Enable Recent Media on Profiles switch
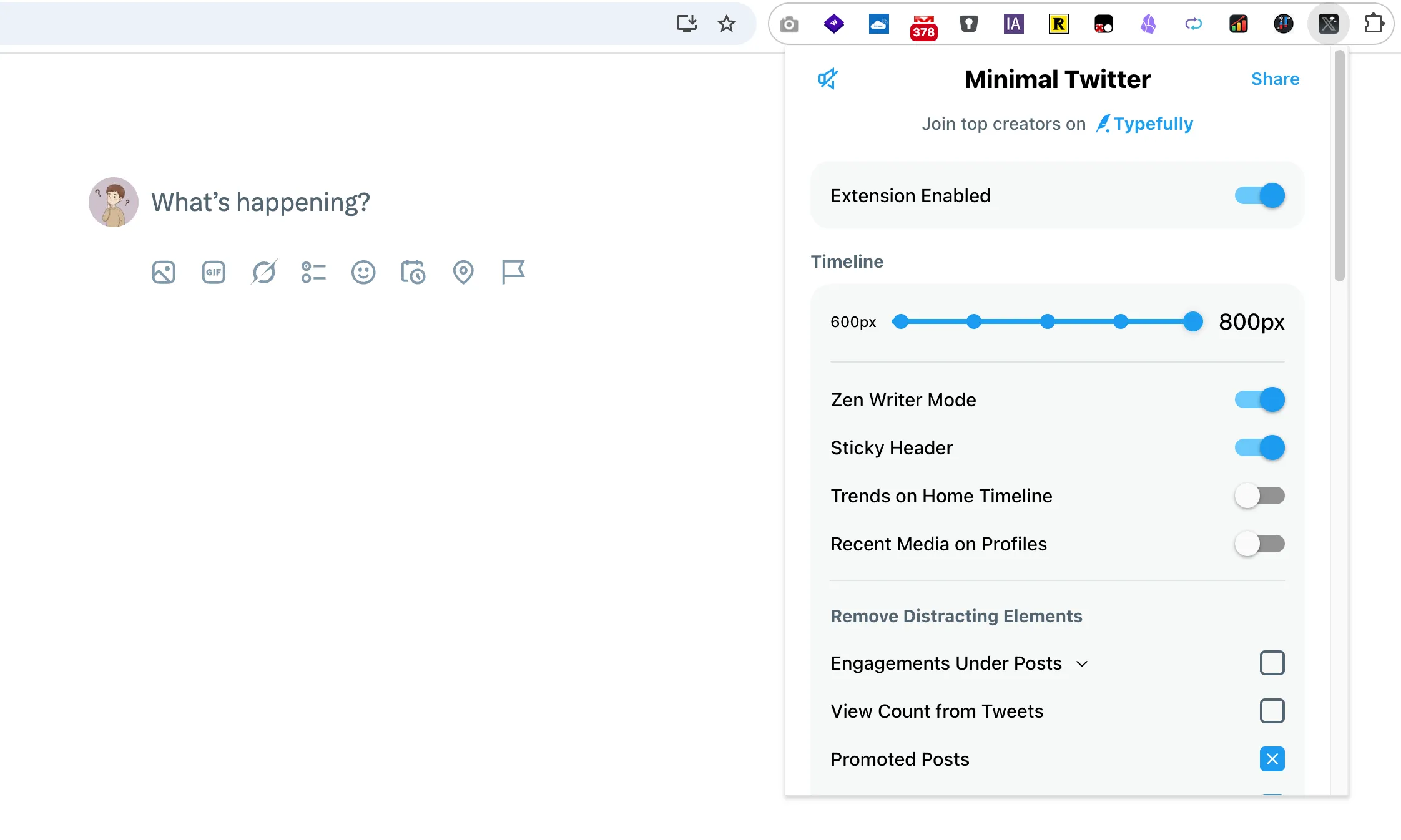Image resolution: width=1401 pixels, height=840 pixels. tap(1260, 544)
